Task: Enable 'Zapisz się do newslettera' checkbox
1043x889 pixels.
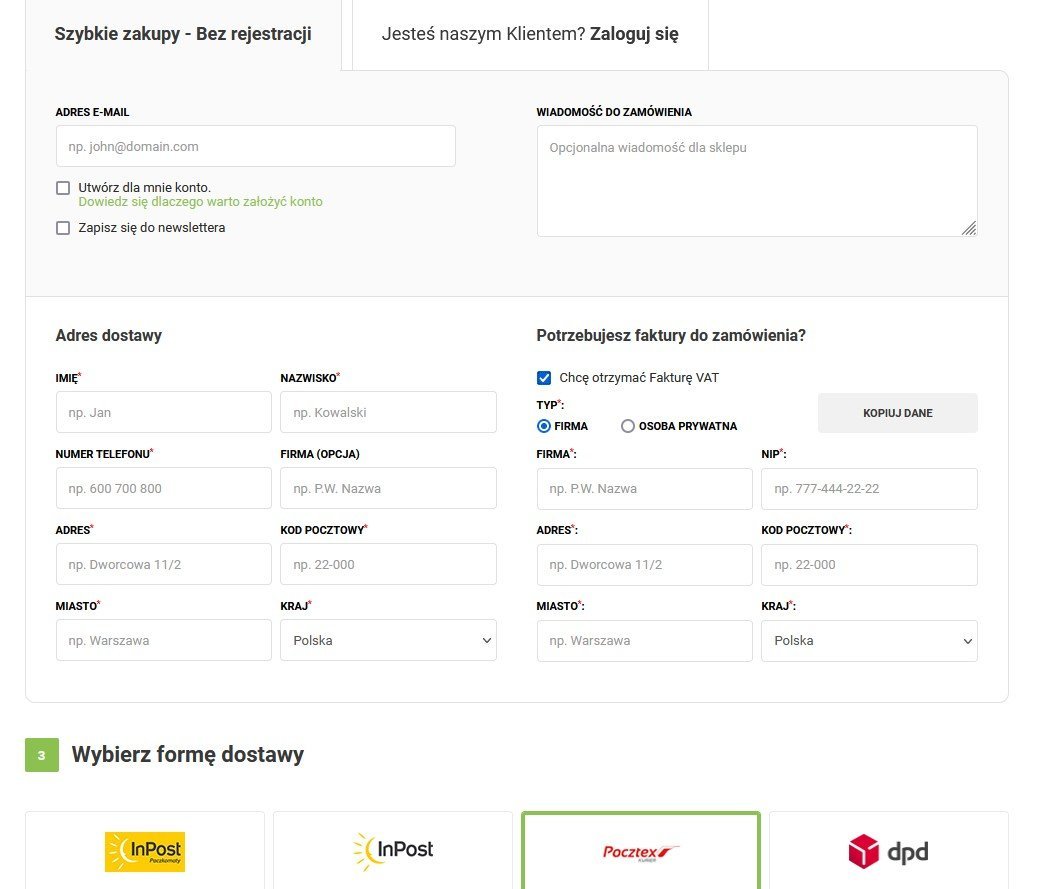Action: pos(63,228)
